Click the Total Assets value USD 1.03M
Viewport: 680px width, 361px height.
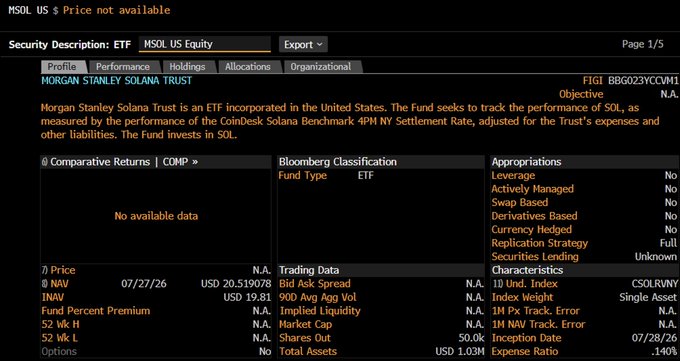tap(460, 351)
